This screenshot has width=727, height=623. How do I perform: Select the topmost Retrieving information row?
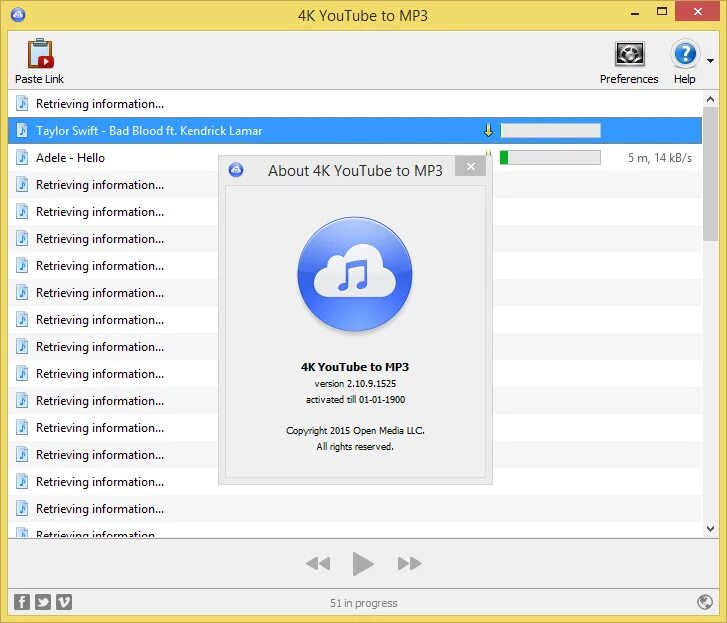pyautogui.click(x=355, y=104)
